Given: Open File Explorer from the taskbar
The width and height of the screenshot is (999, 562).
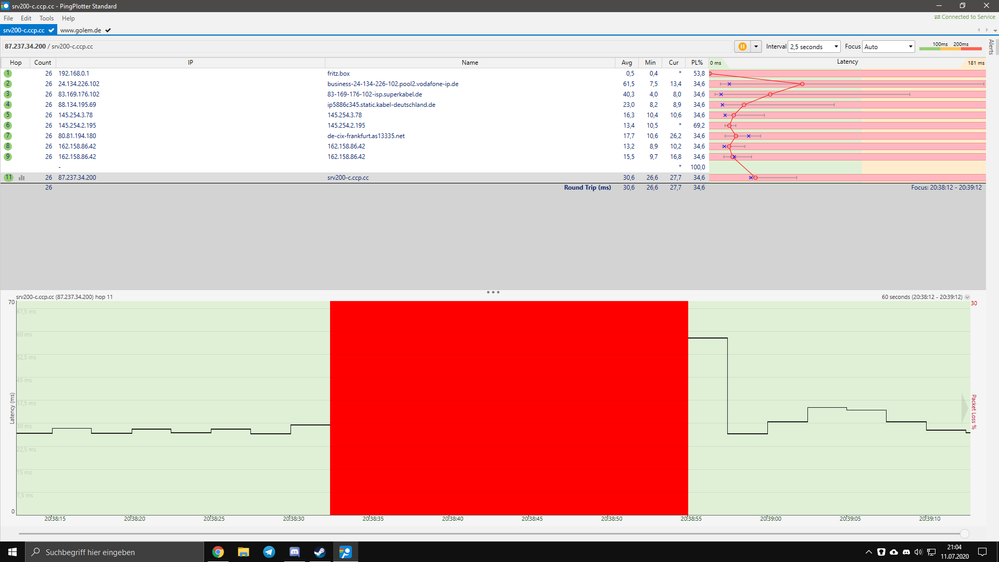Looking at the screenshot, I should pos(243,552).
